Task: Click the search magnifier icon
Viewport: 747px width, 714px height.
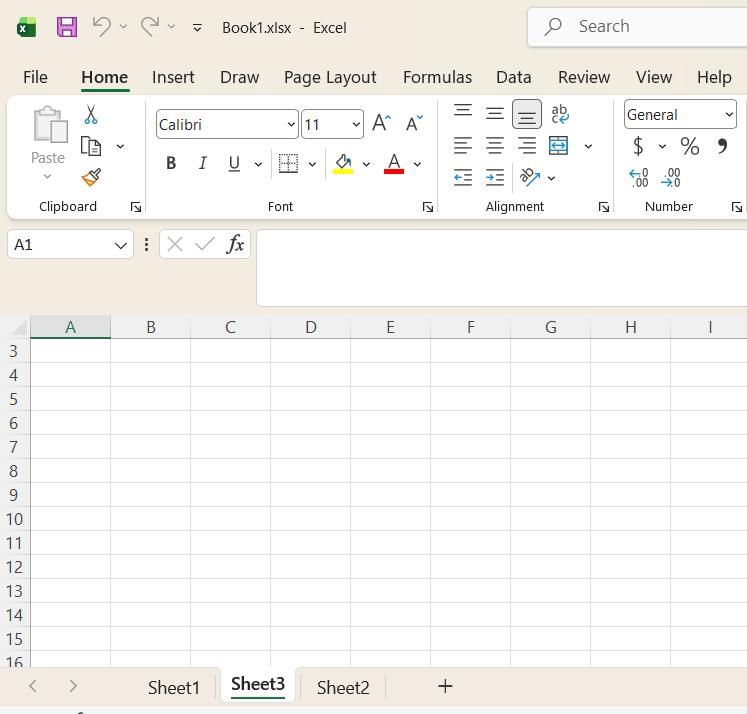Action: point(553,27)
